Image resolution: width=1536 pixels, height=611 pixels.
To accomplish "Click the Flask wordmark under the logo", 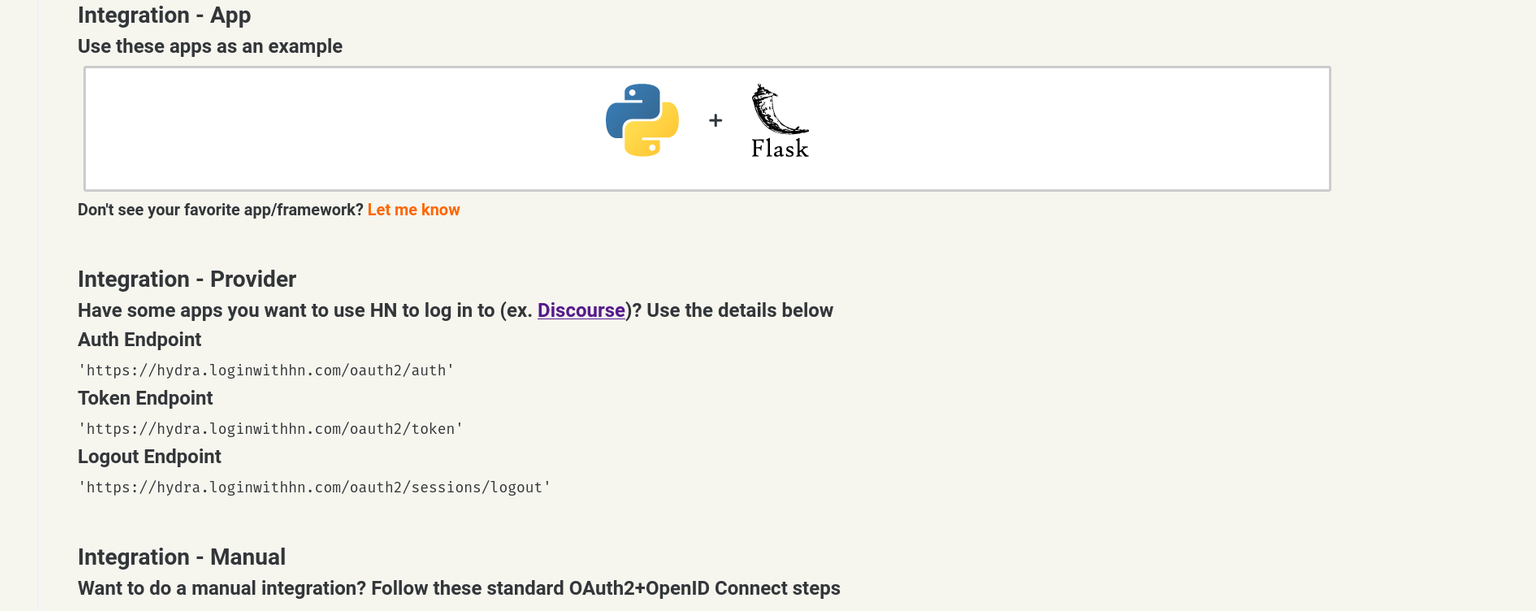I will coord(780,148).
